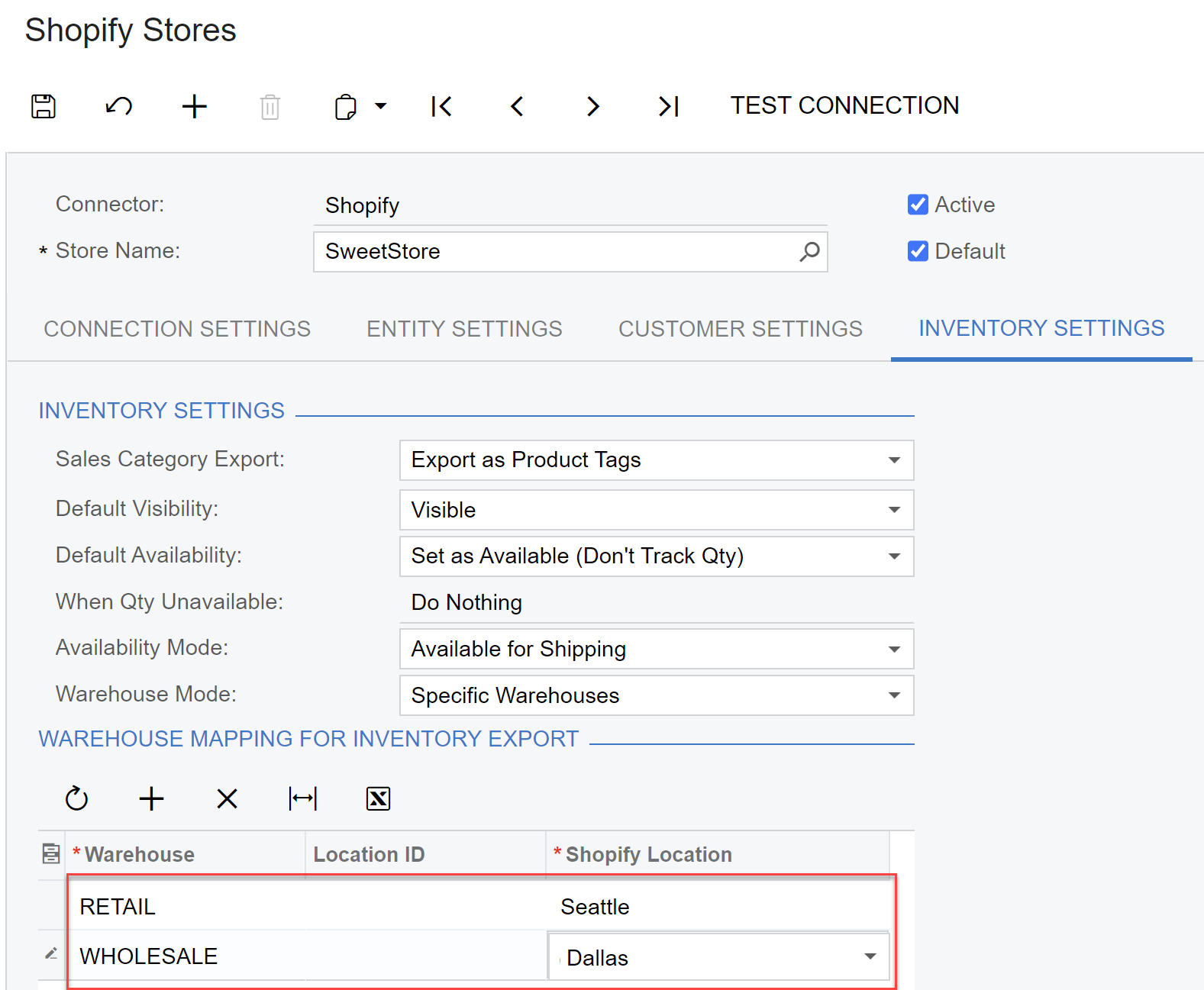
Task: Click the Do Nothing value field
Action: pyautogui.click(x=657, y=603)
